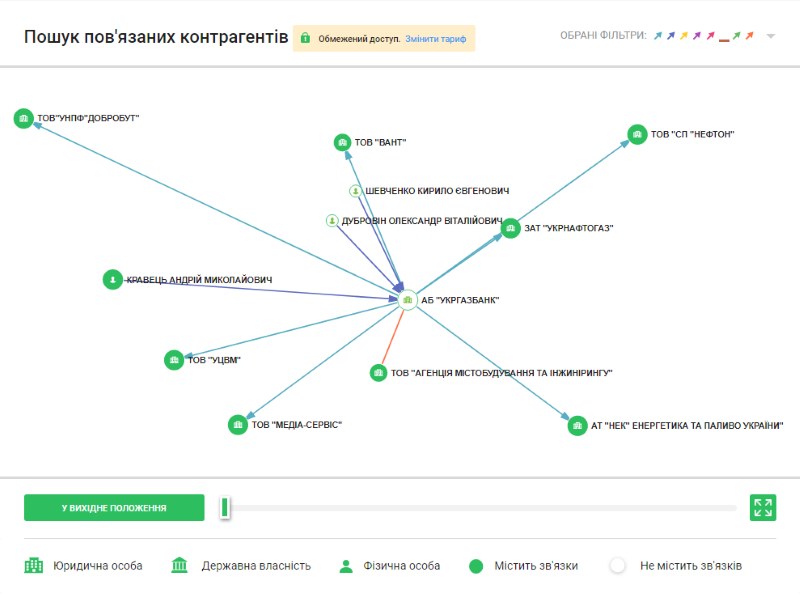Click the ТОВ "СП "НЕФТОН" node icon
Image resolution: width=800 pixels, height=594 pixels.
coord(637,135)
